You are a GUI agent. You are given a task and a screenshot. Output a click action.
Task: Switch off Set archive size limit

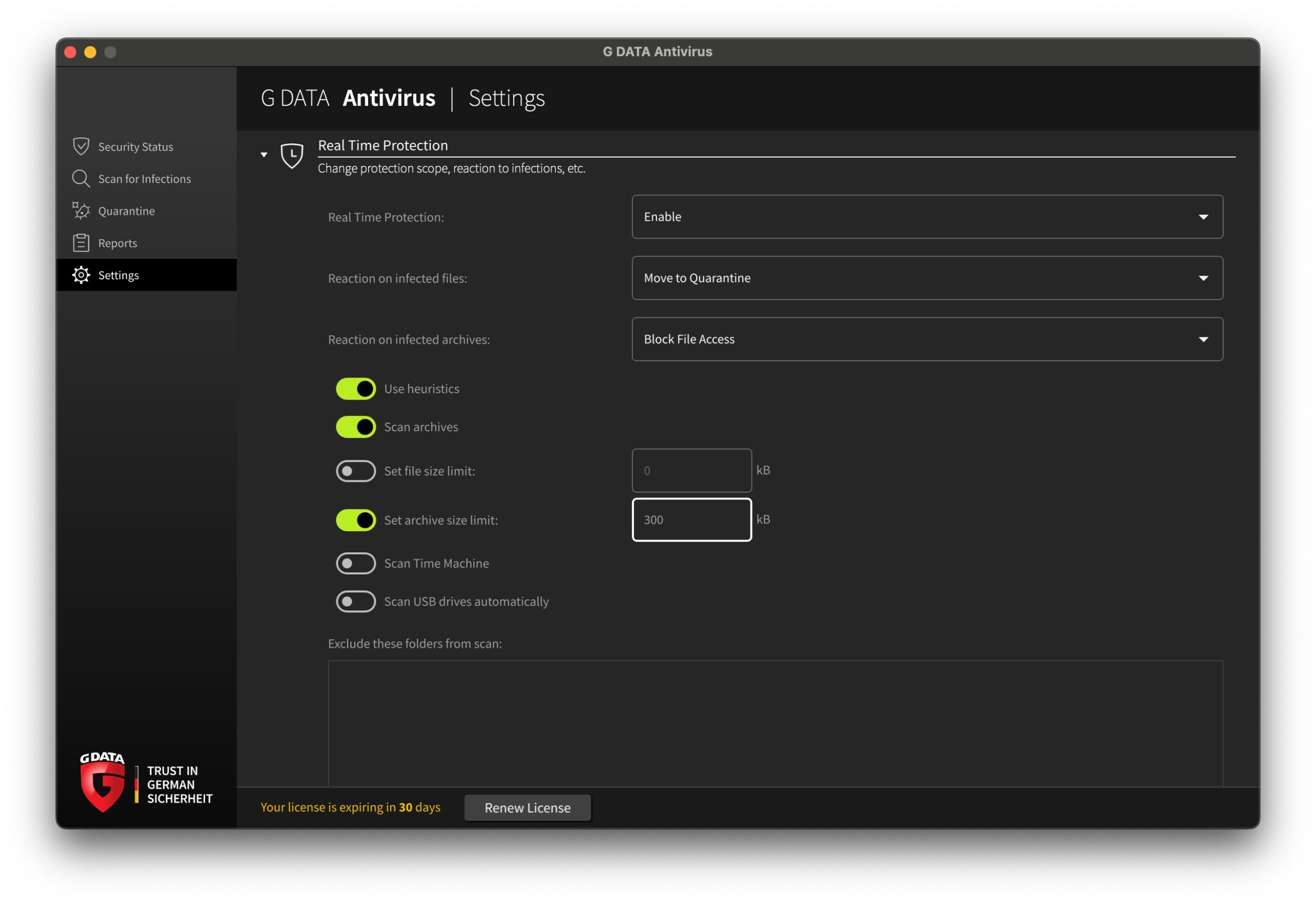pos(356,520)
